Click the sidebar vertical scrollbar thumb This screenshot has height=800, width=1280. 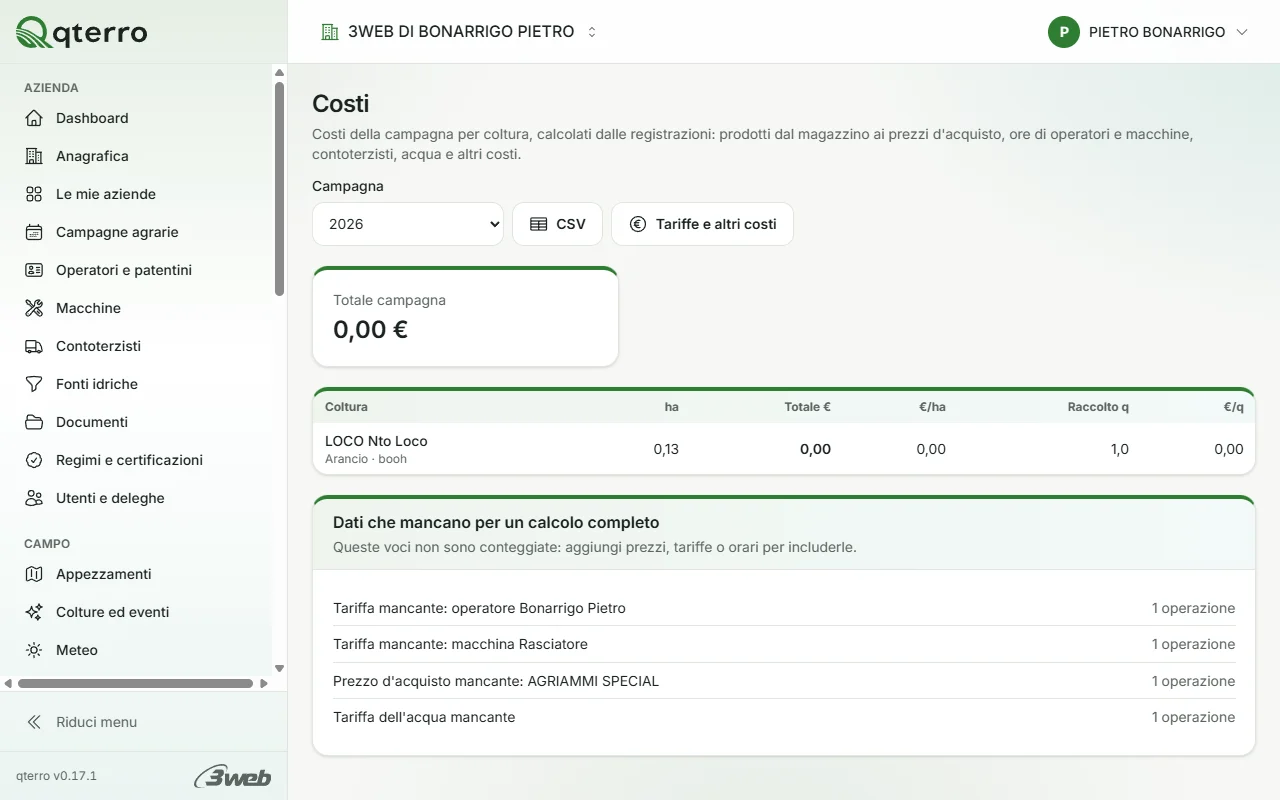(280, 188)
